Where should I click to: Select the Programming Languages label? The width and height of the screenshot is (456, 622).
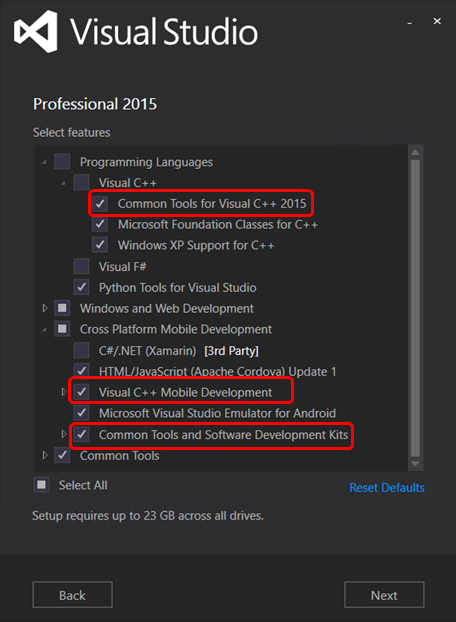pos(146,162)
